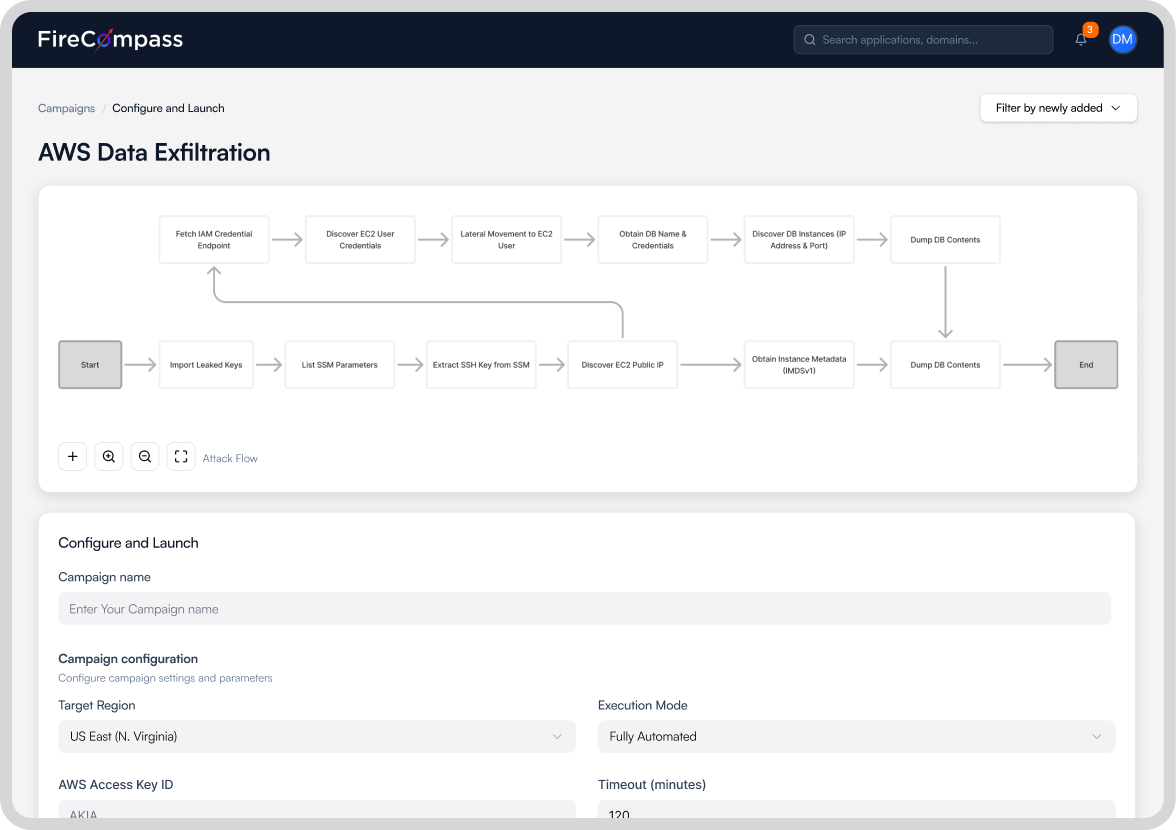This screenshot has width=1176, height=830.
Task: Go to Campaigns breadcrumb
Action: coord(66,108)
